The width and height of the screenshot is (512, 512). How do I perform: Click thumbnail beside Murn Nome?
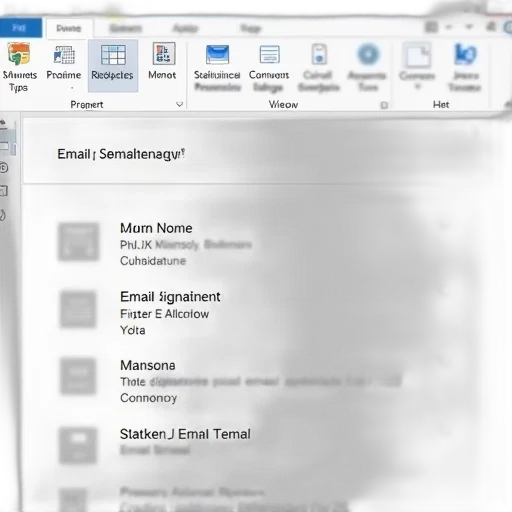coord(79,242)
